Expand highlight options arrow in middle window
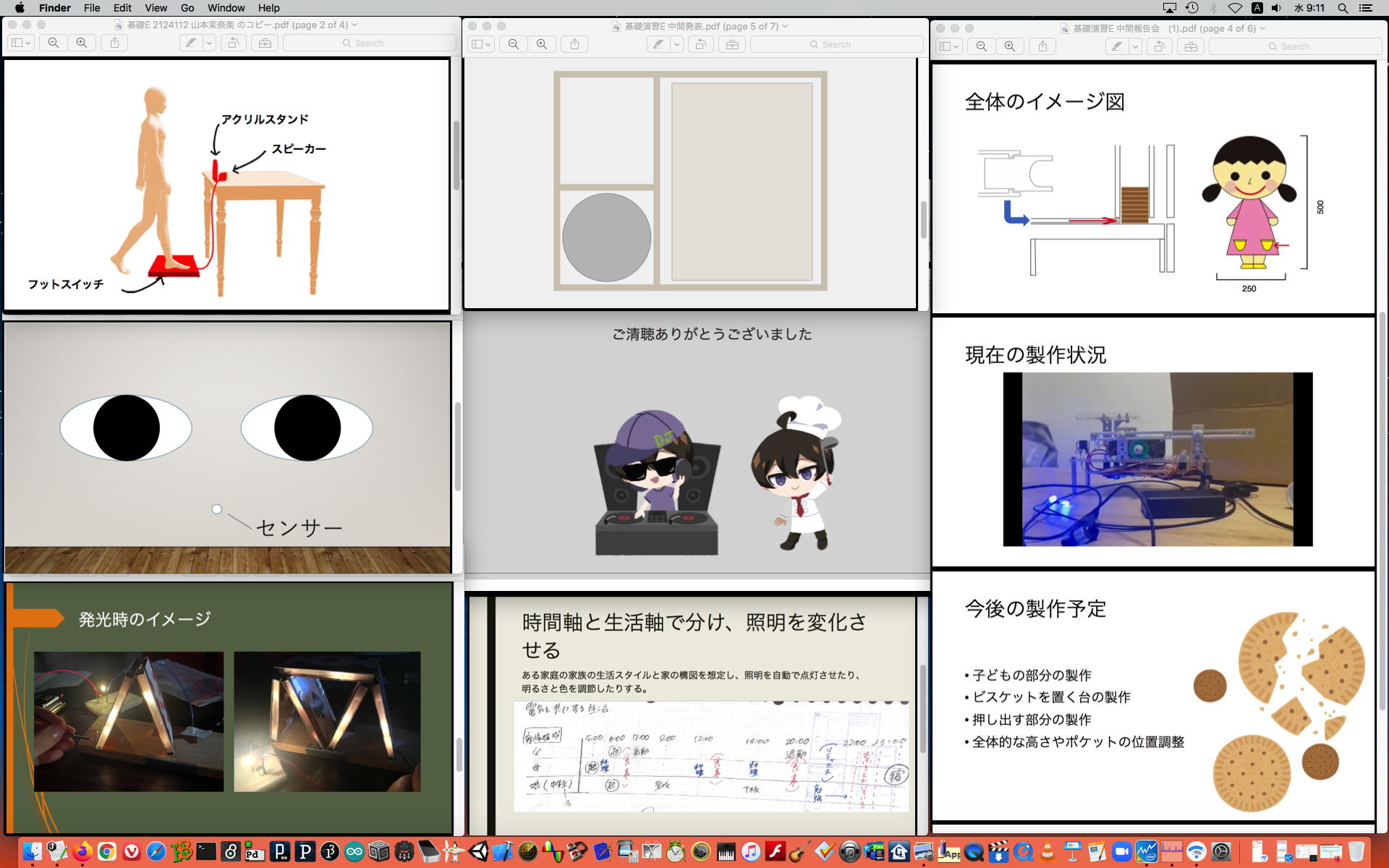 click(676, 44)
